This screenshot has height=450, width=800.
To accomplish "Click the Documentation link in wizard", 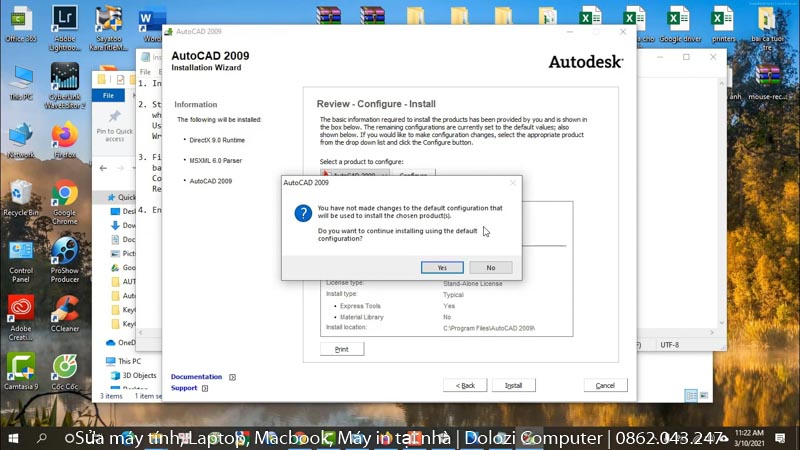I will coord(196,377).
